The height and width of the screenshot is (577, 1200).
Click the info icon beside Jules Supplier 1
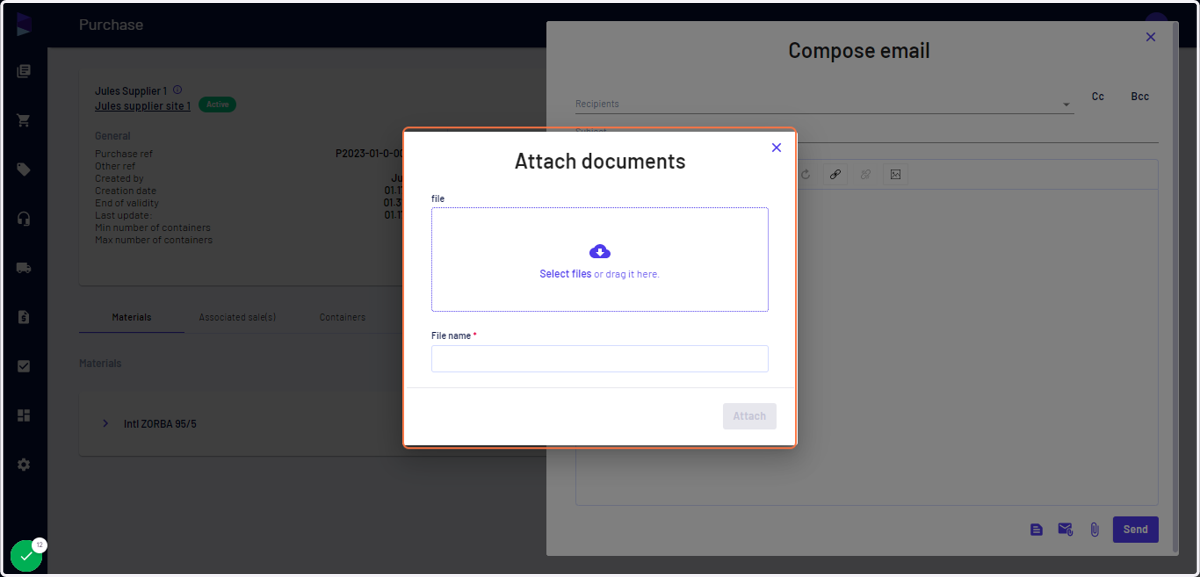(x=177, y=90)
